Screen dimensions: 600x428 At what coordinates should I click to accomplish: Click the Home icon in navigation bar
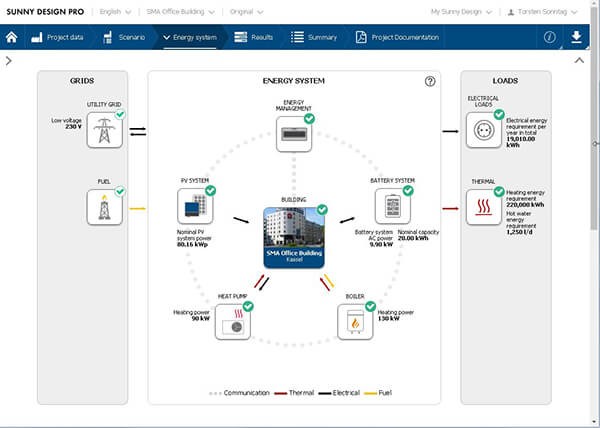pos(11,37)
